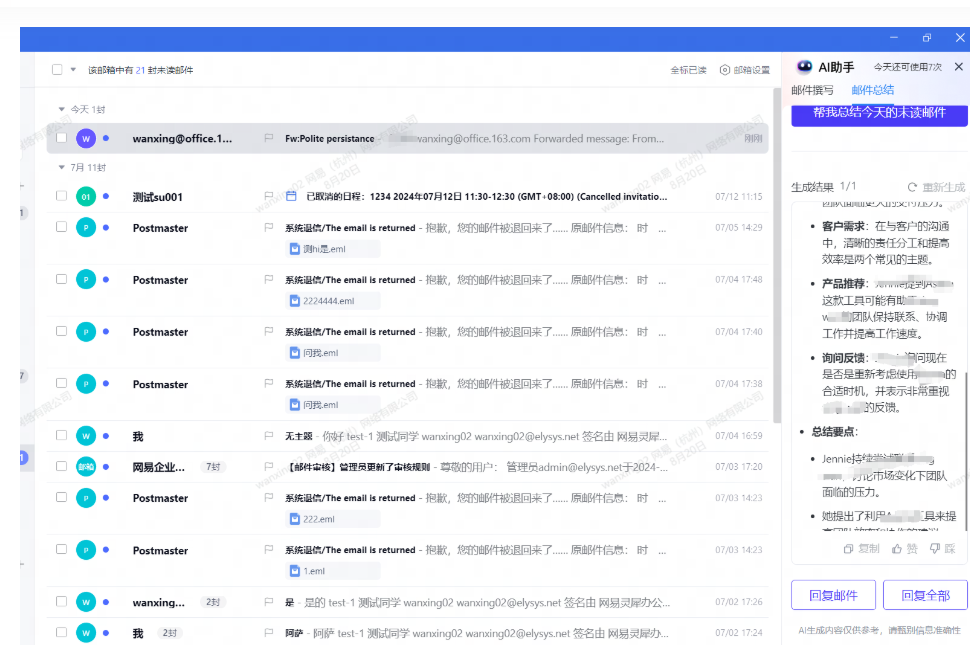Close the AI assistant panel
This screenshot has width=970, height=660.
[958, 67]
